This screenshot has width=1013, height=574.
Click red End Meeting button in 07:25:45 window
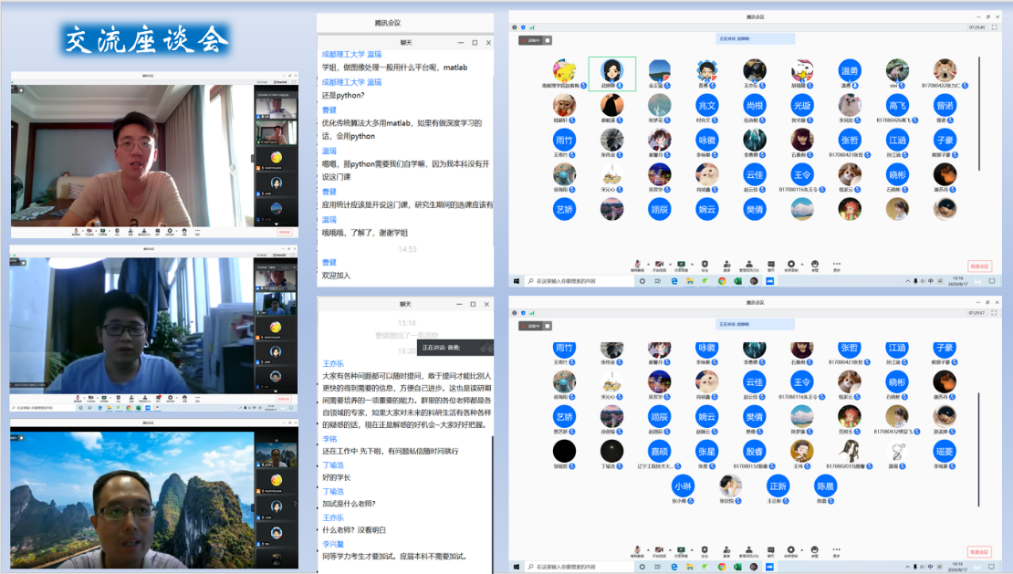[x=979, y=266]
